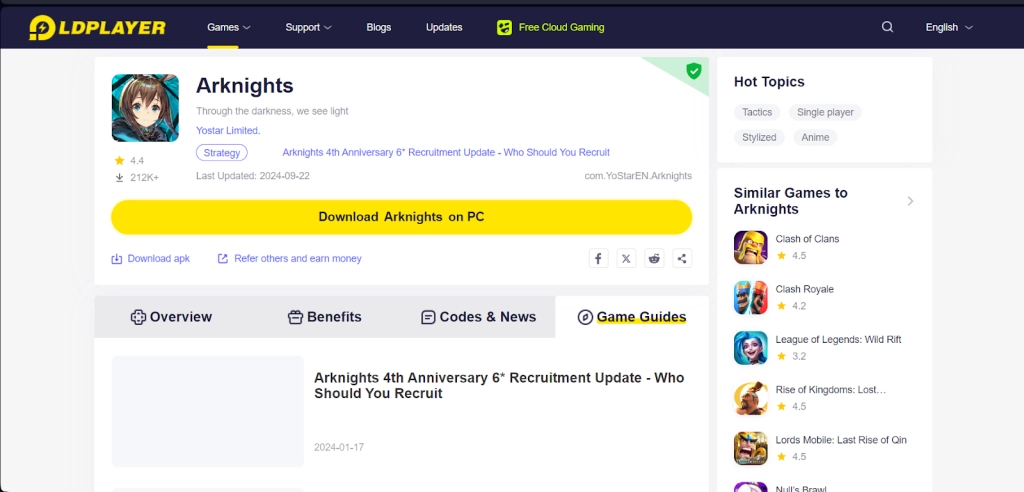Switch to the Codes & News tab
The image size is (1024, 492).
tap(478, 317)
